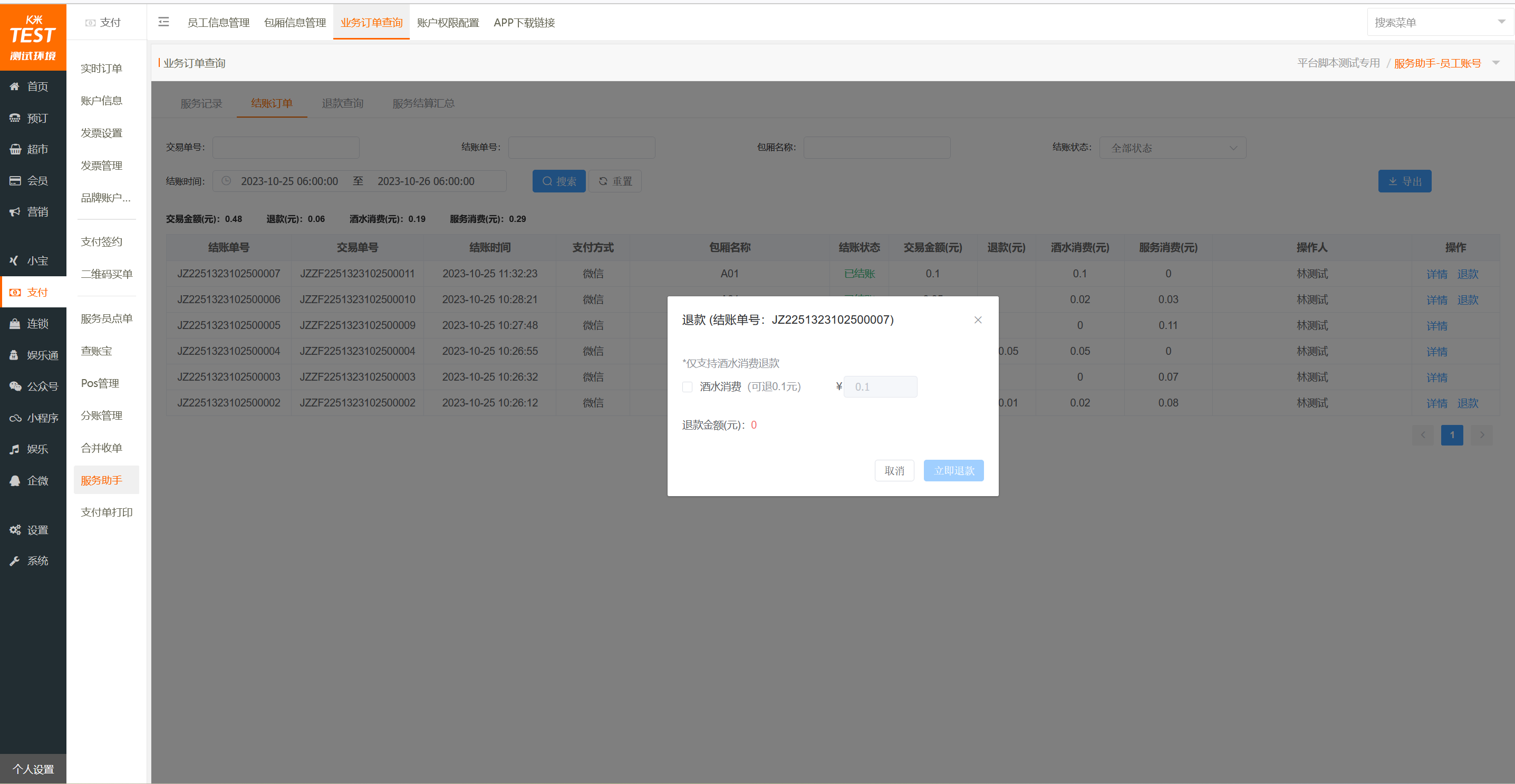Click the clock icon in 结账时间 field
Image resolution: width=1515 pixels, height=784 pixels.
[x=226, y=180]
